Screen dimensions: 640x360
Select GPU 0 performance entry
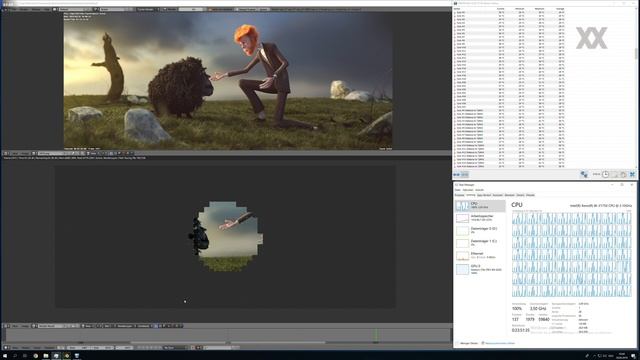(x=480, y=269)
